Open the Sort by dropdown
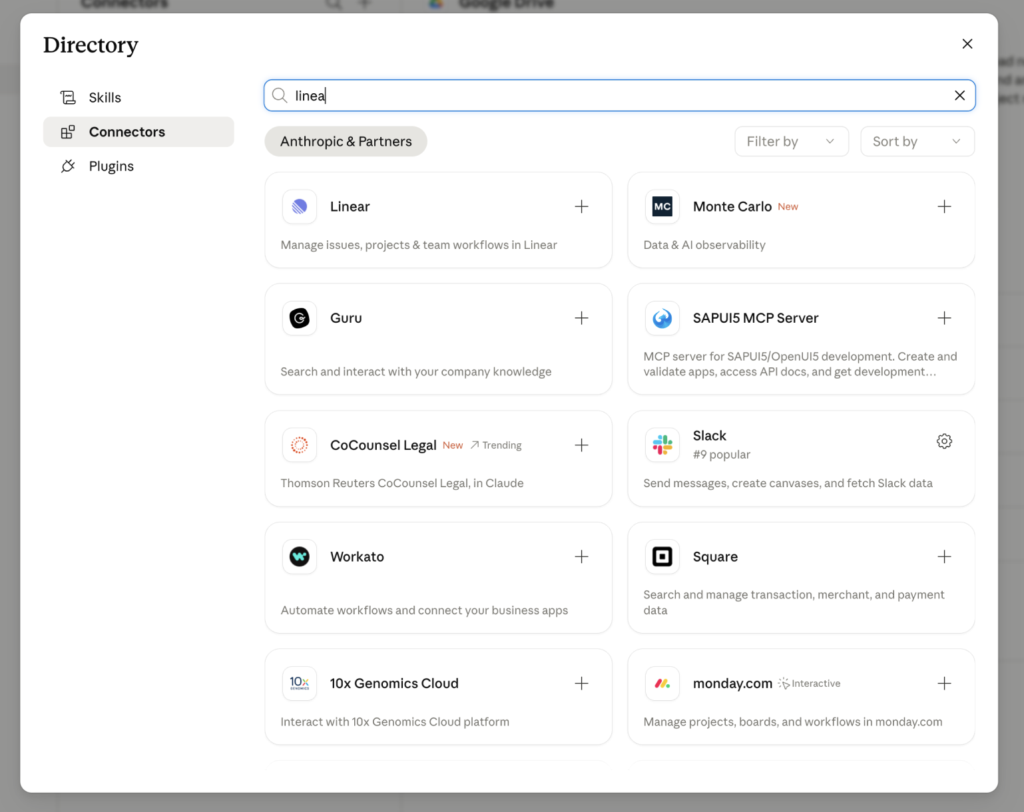Image resolution: width=1024 pixels, height=812 pixels. click(917, 141)
